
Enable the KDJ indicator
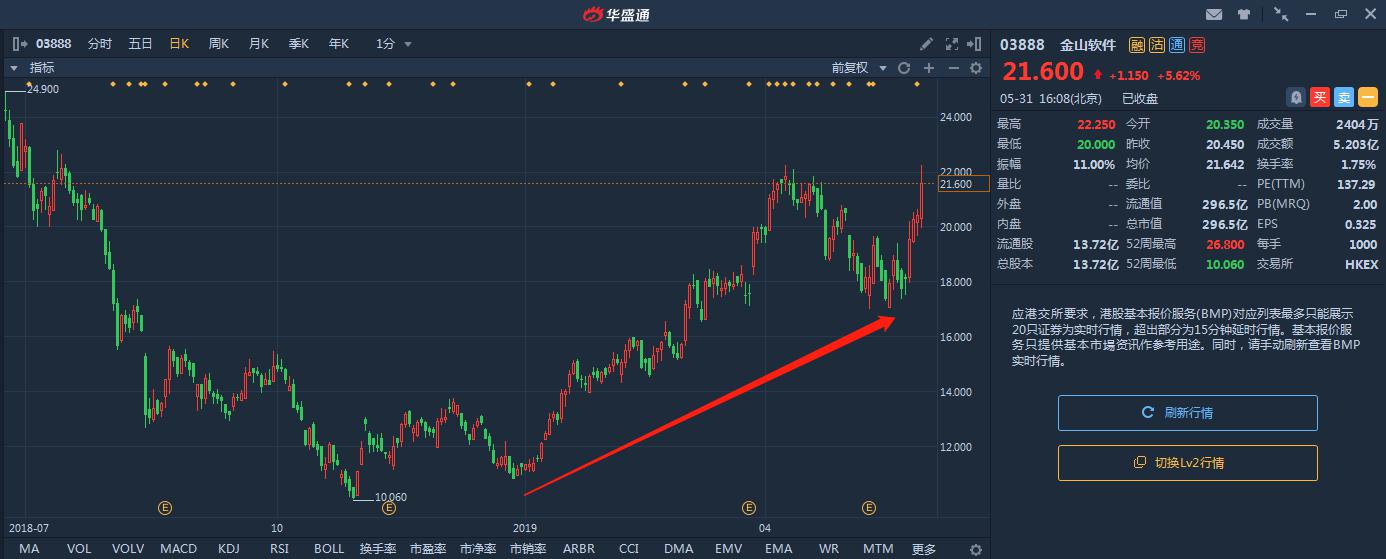[229, 549]
